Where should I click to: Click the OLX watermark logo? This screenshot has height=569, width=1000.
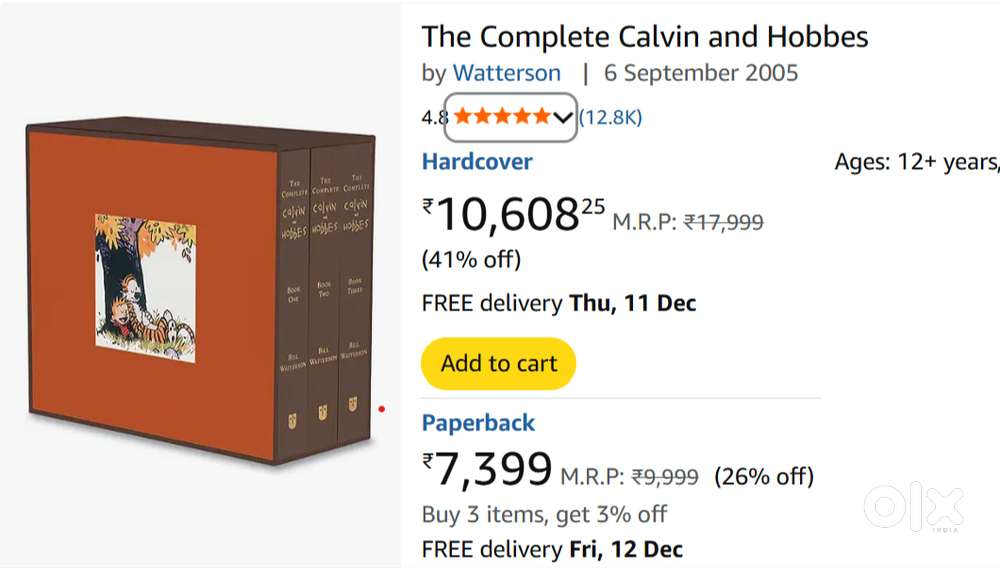coord(913,508)
